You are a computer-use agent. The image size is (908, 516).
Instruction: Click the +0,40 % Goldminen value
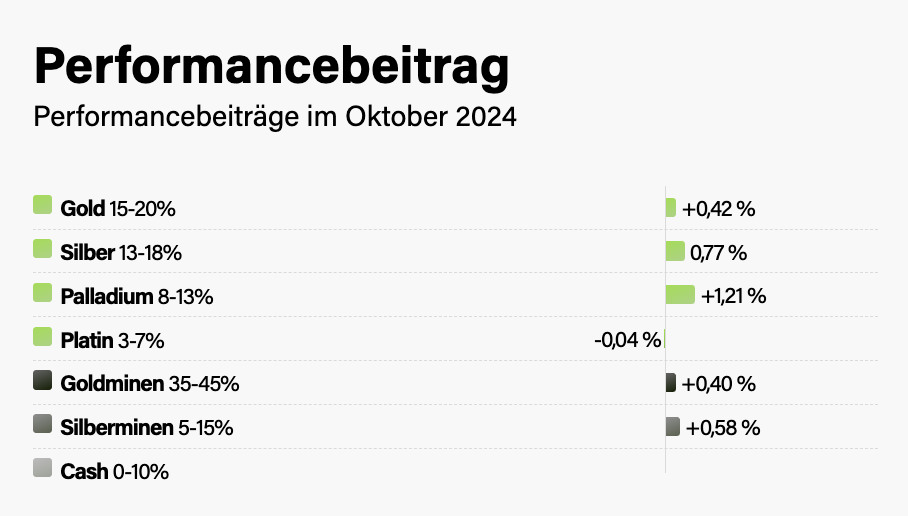pos(718,384)
